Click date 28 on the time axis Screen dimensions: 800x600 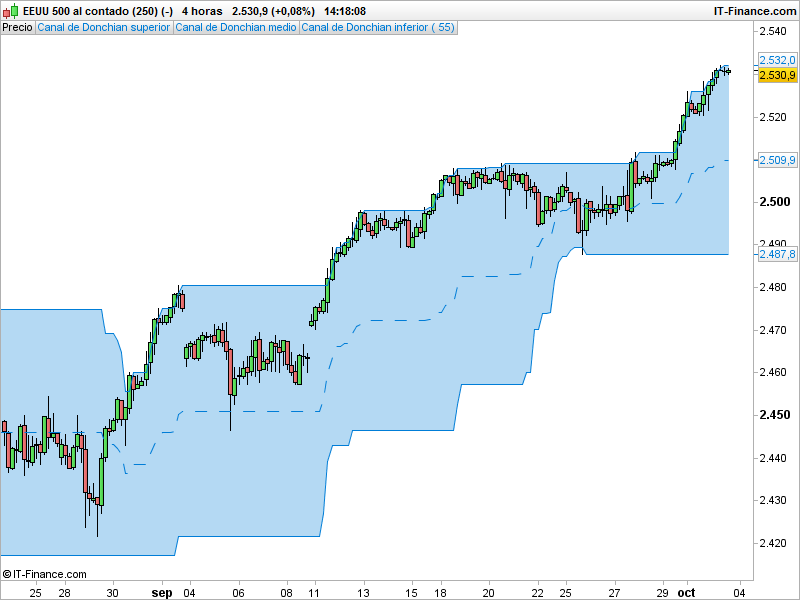click(64, 593)
